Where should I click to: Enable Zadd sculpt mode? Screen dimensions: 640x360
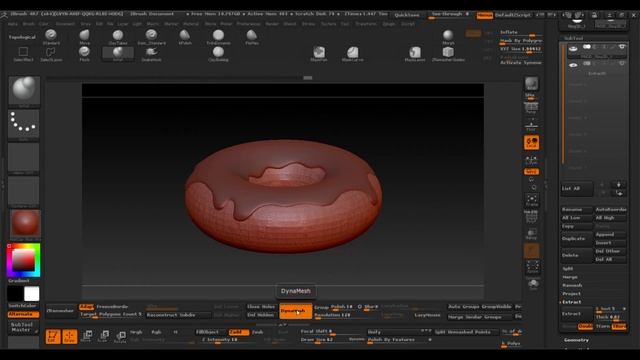point(239,332)
